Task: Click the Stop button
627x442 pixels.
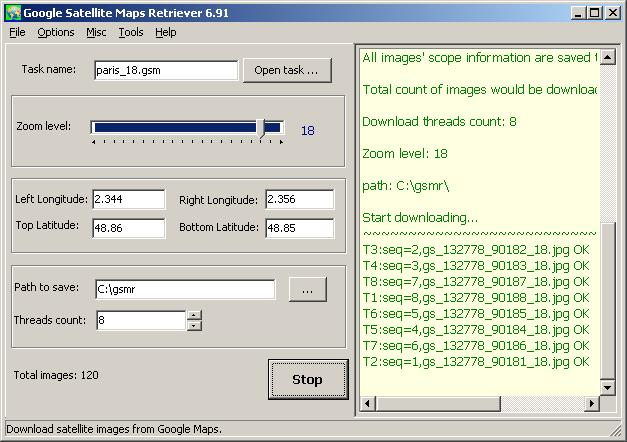Action: 308,379
